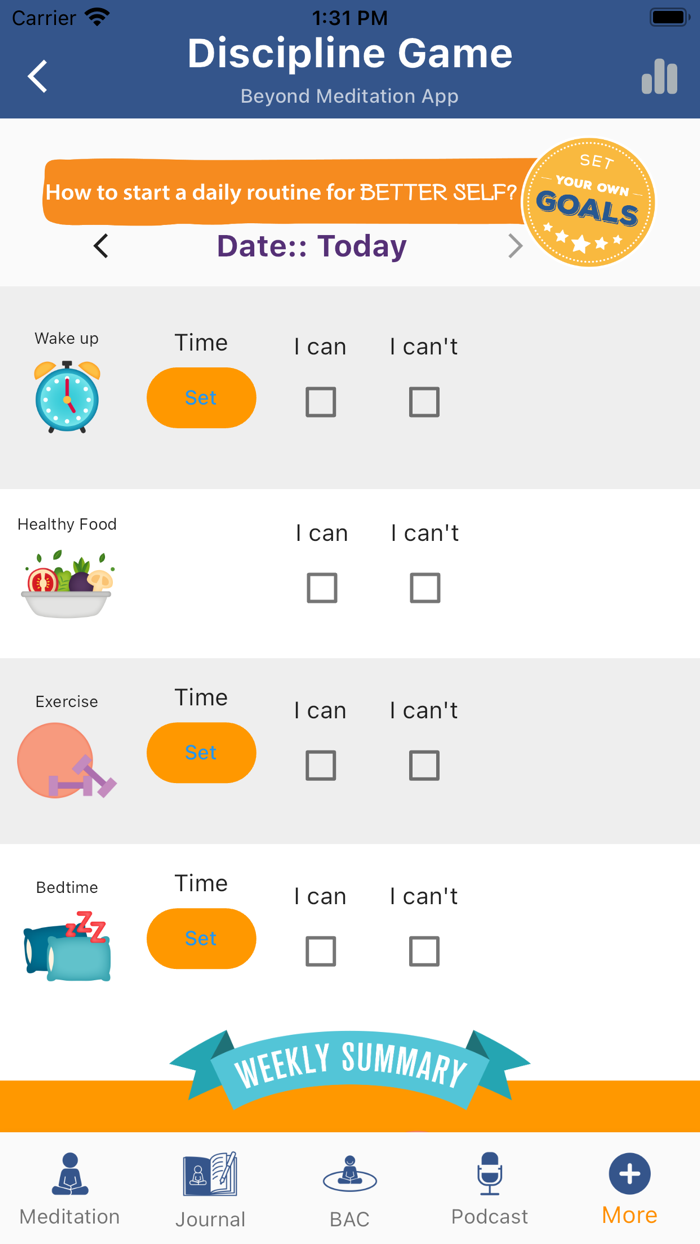
Task: Check 'I can' for Healthy Food
Action: tap(321, 588)
